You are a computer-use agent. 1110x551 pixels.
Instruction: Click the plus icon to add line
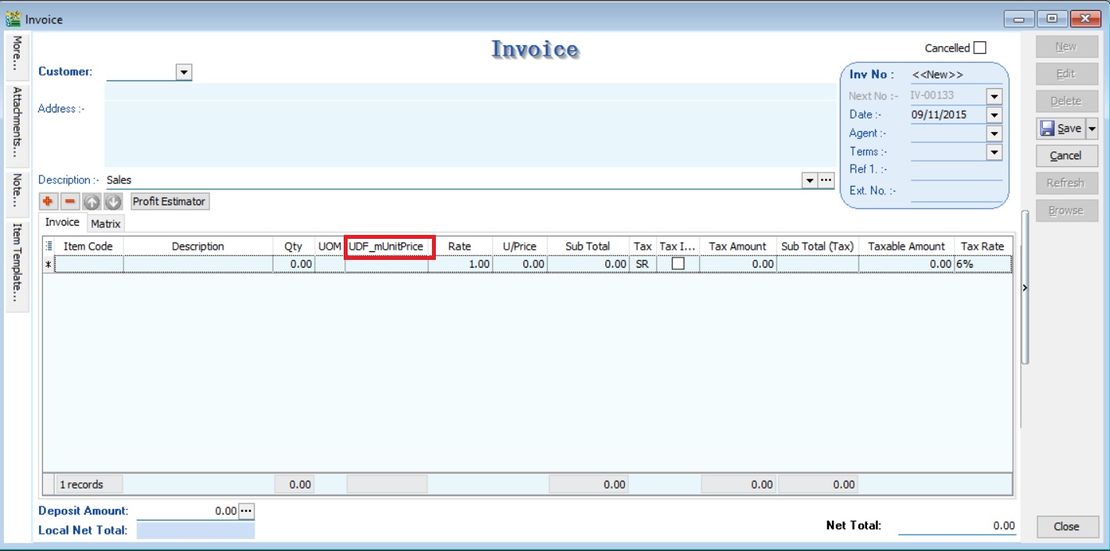point(48,202)
